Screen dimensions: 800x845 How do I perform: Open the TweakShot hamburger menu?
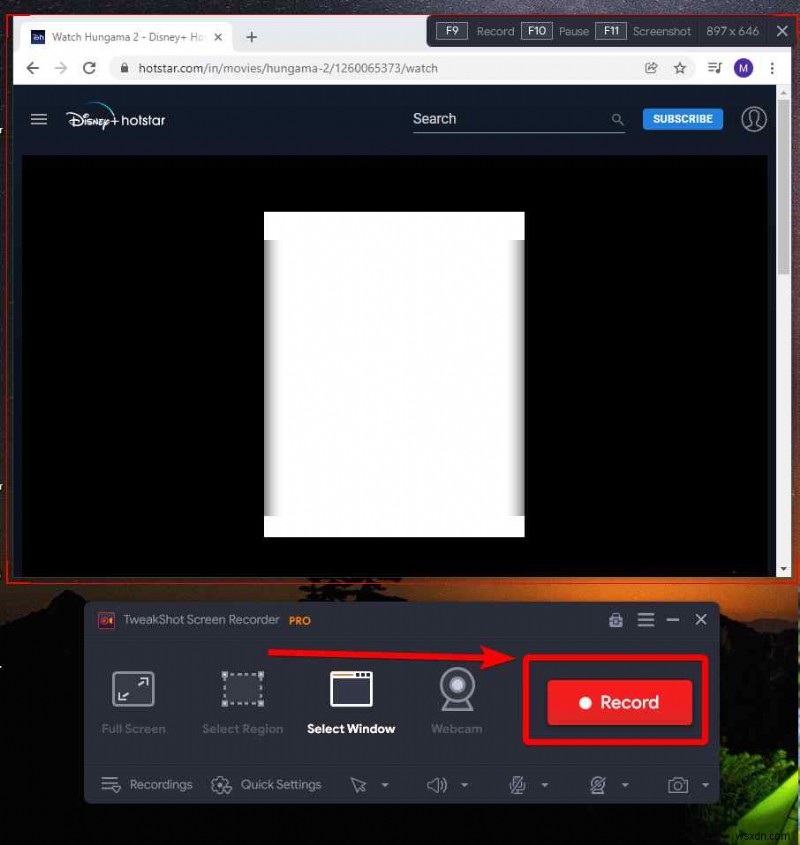(x=645, y=619)
